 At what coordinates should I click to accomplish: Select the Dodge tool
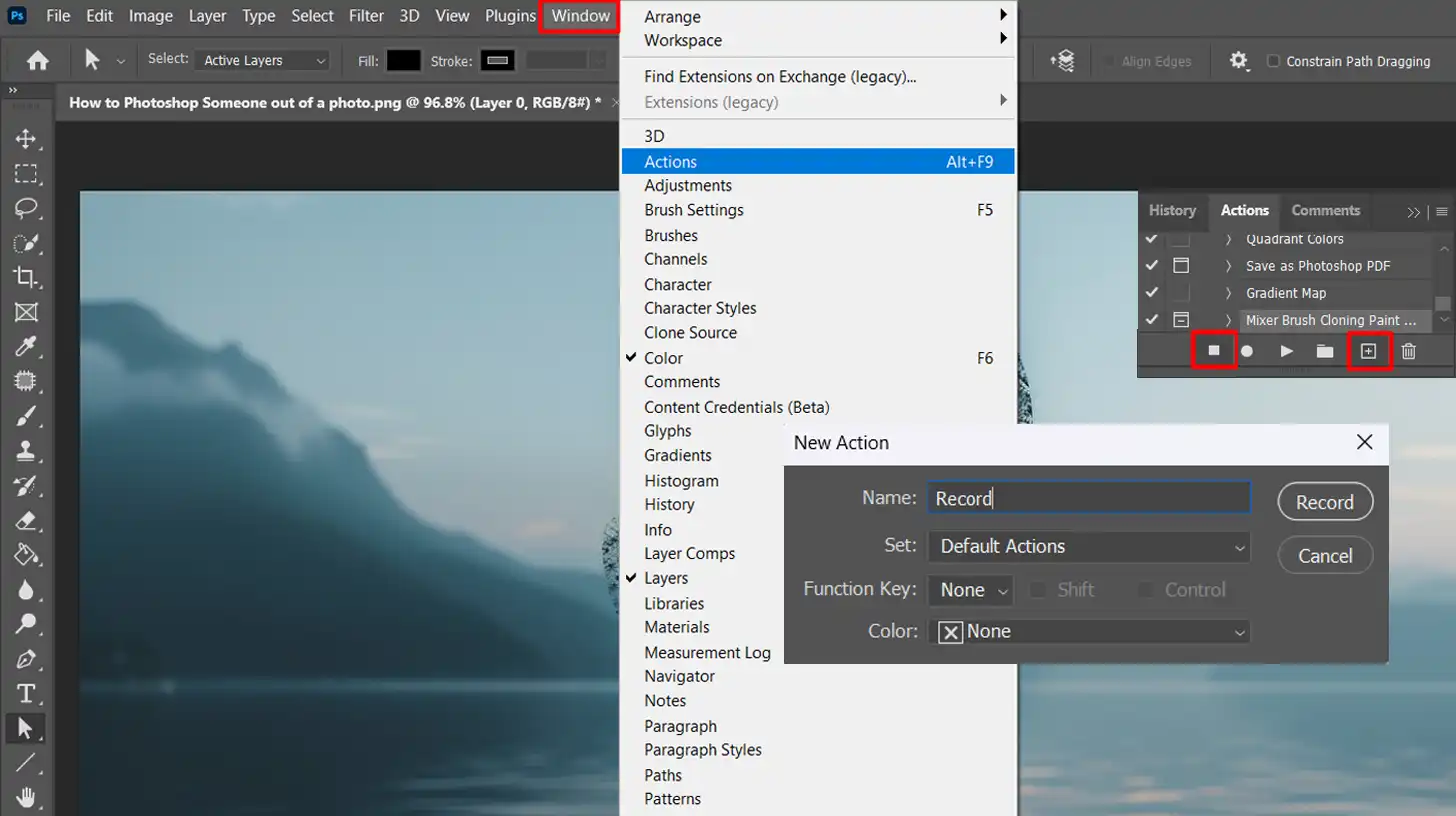point(26,624)
